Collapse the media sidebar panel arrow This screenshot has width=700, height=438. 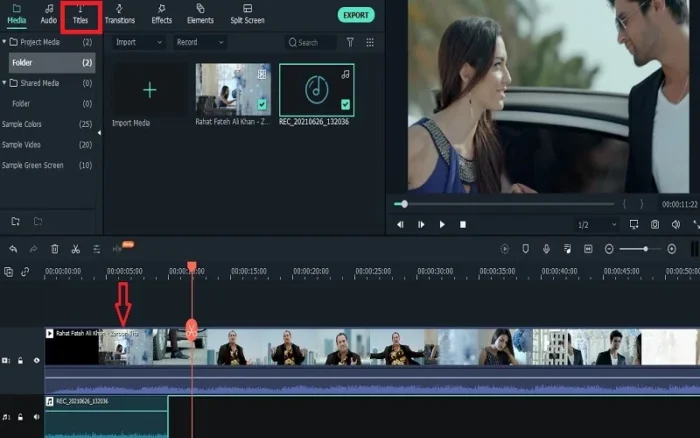99,133
